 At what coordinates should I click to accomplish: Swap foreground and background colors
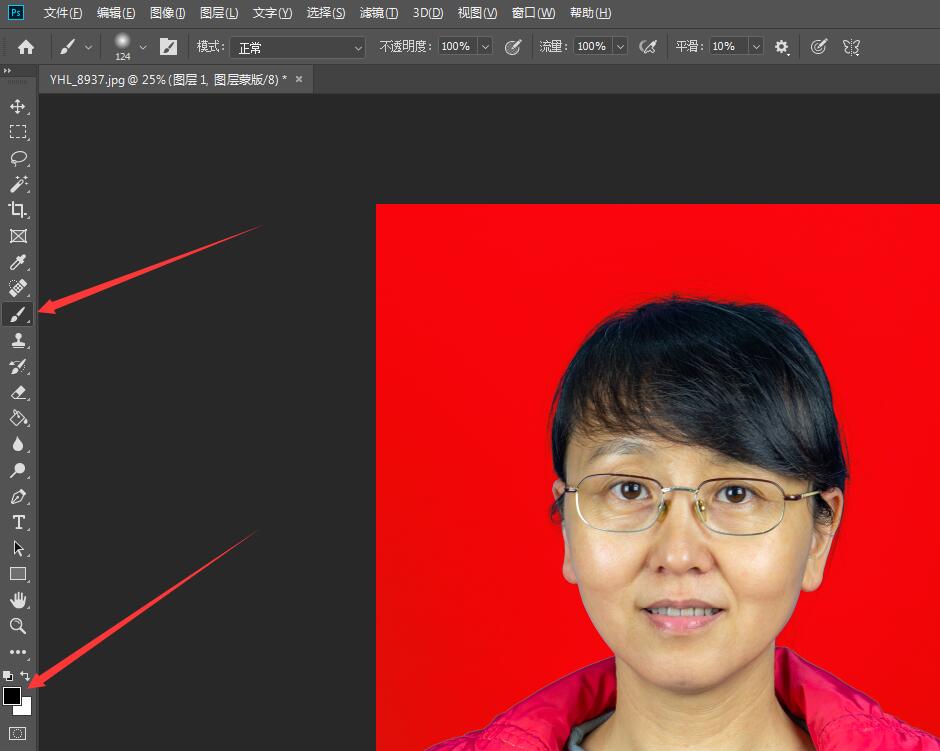(25, 676)
